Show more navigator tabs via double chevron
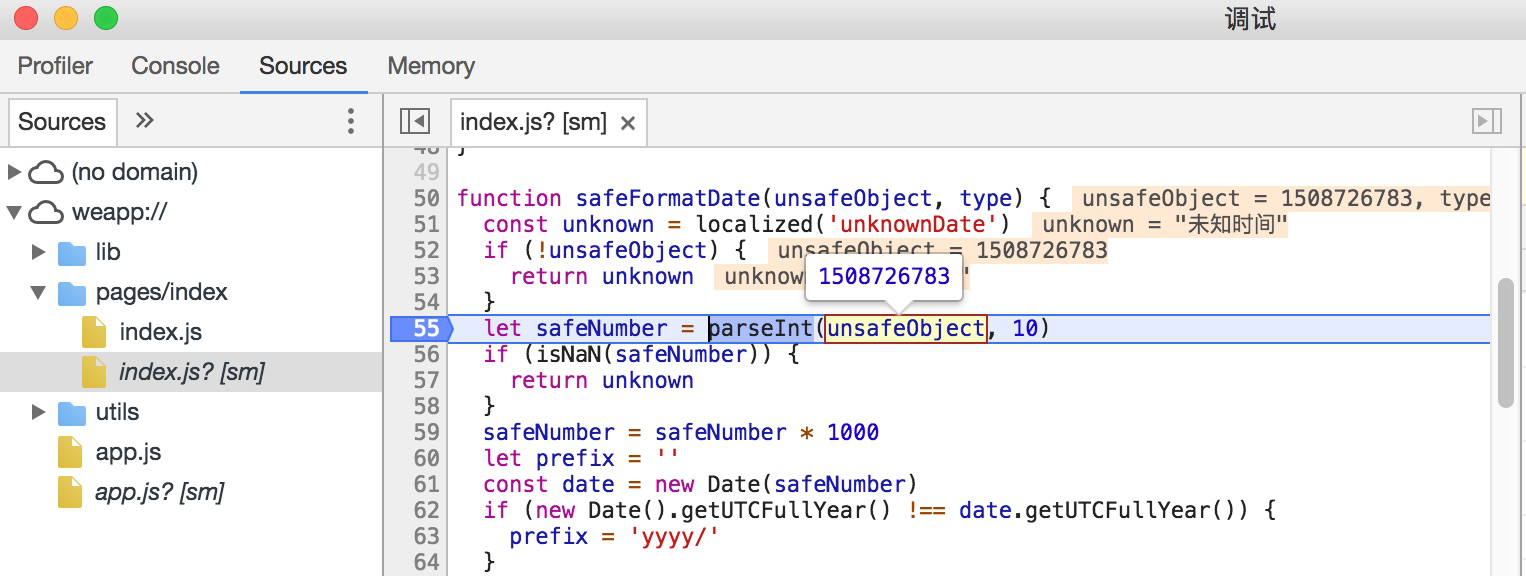 coord(145,121)
